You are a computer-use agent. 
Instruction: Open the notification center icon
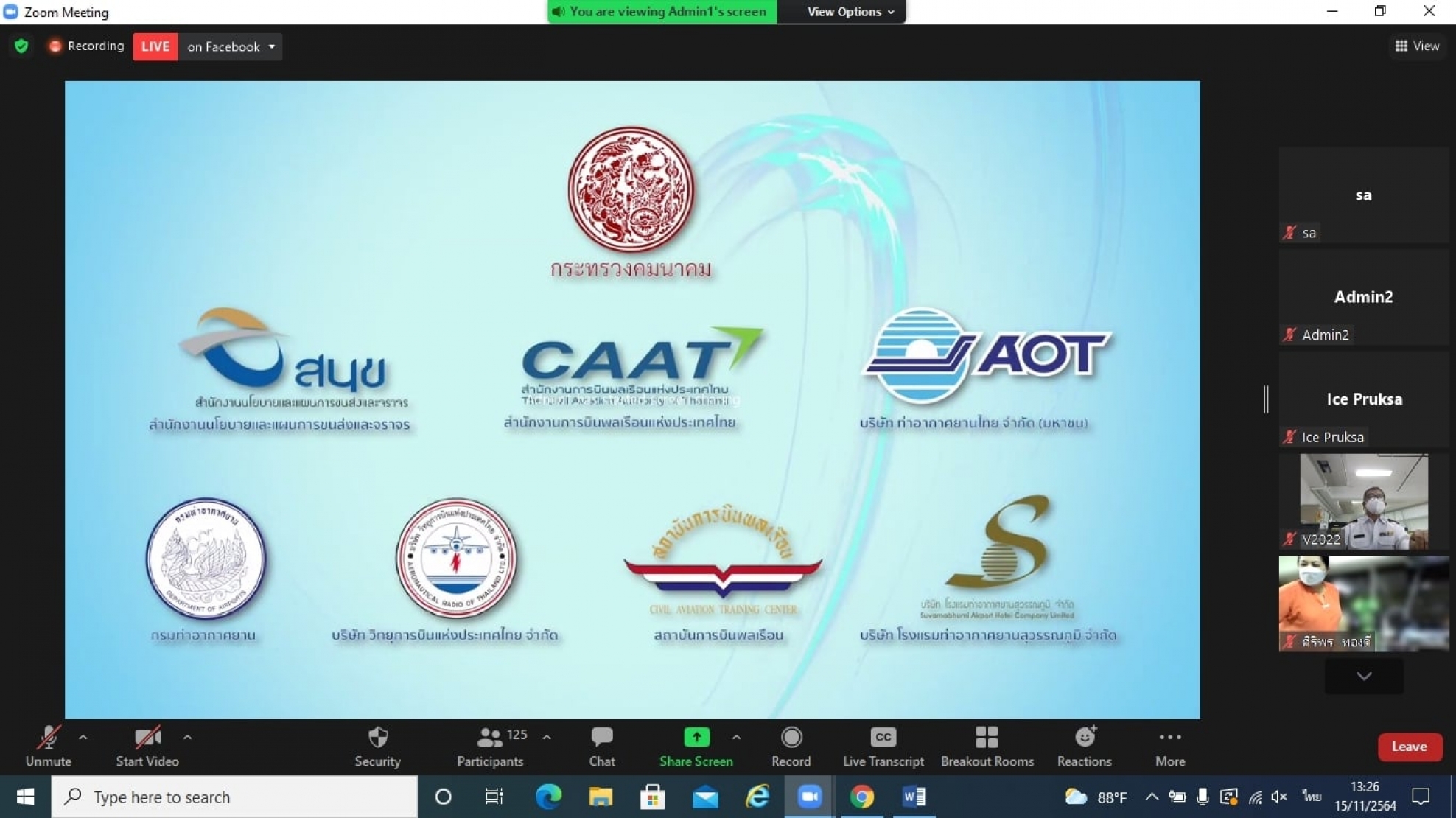click(1421, 797)
